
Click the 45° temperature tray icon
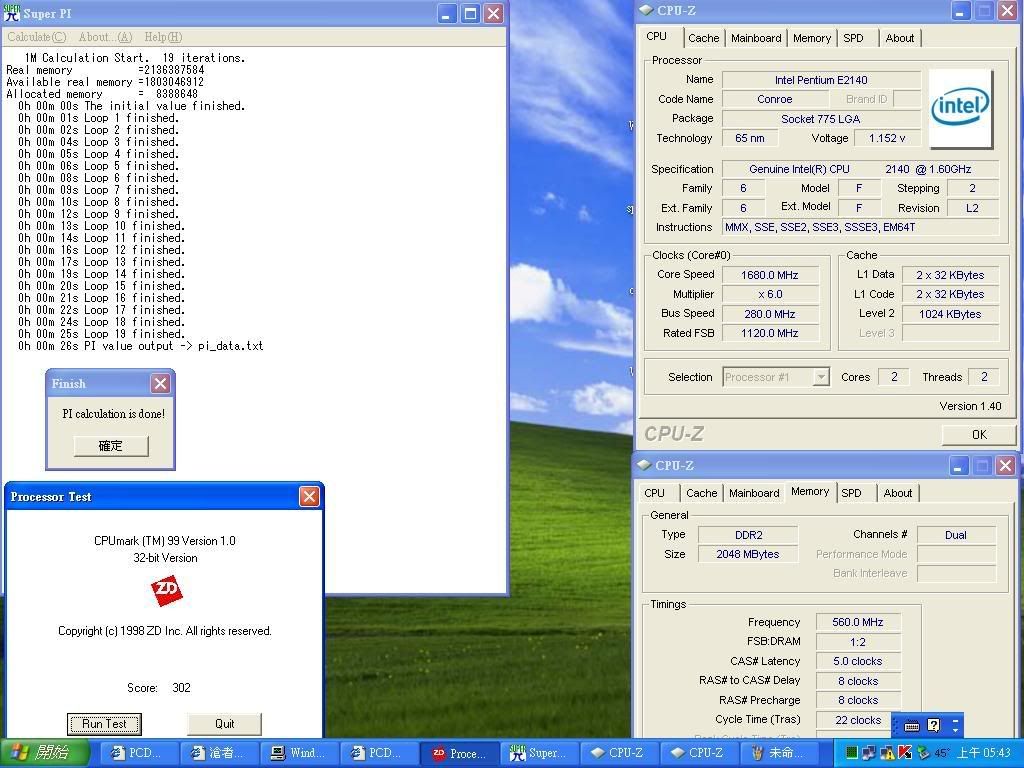941,753
